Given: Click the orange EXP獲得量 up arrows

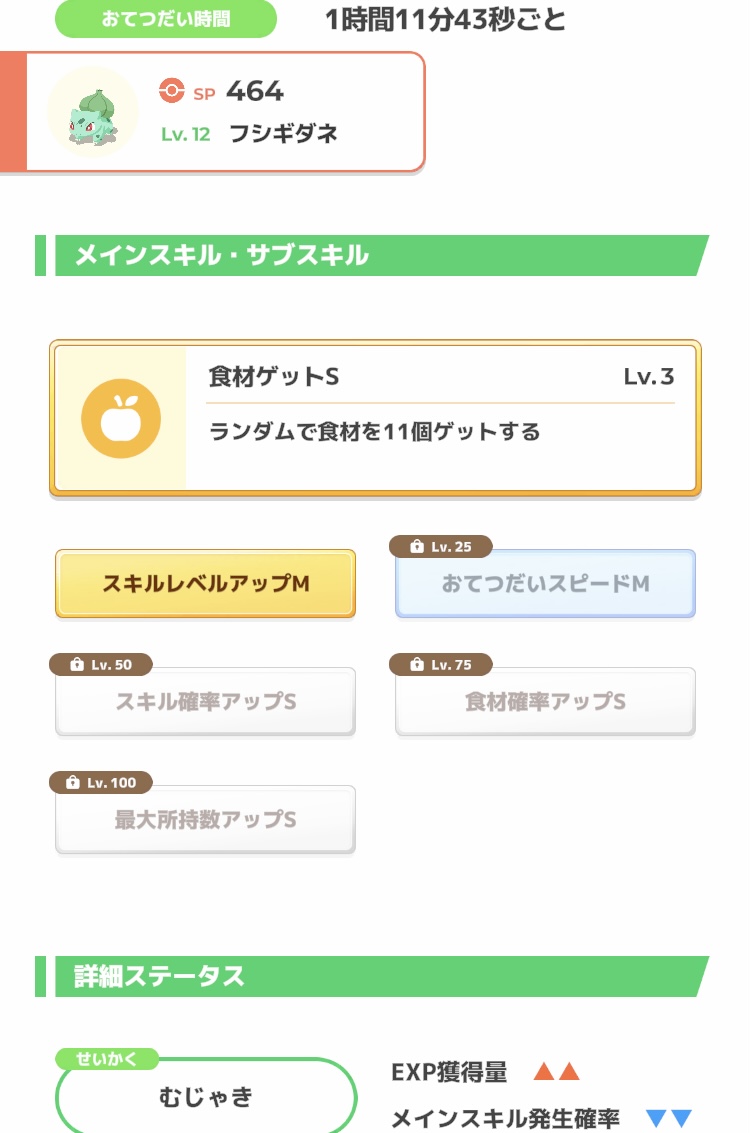Looking at the screenshot, I should (x=557, y=1073).
